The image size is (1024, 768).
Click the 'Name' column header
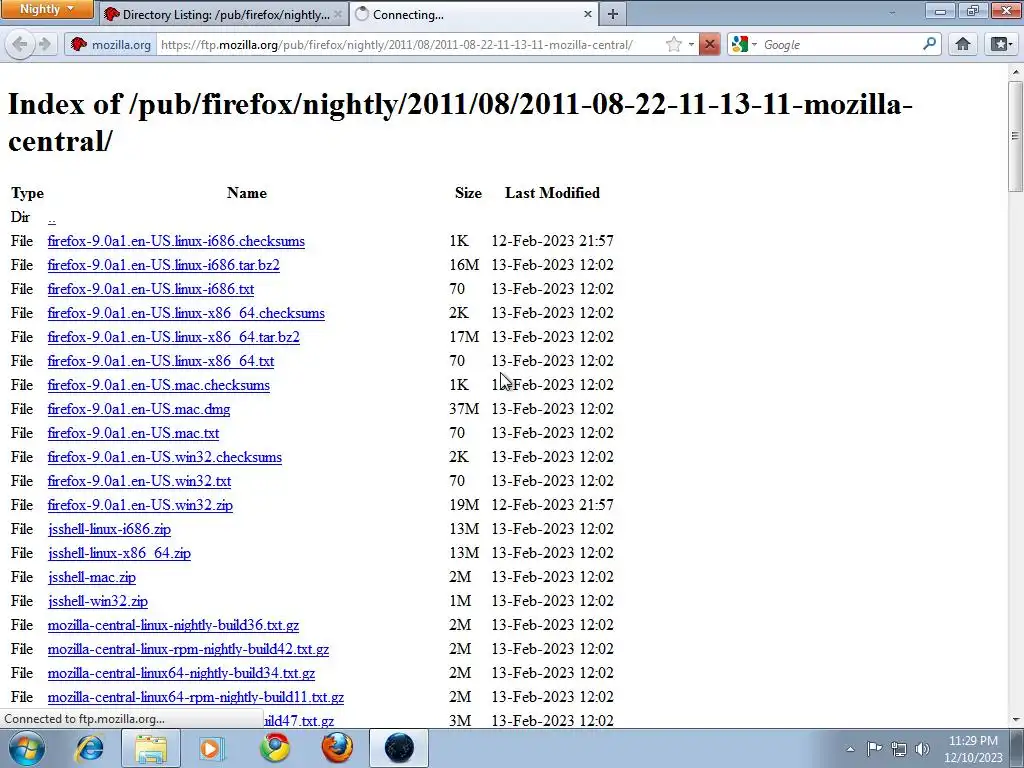pyautogui.click(x=247, y=193)
